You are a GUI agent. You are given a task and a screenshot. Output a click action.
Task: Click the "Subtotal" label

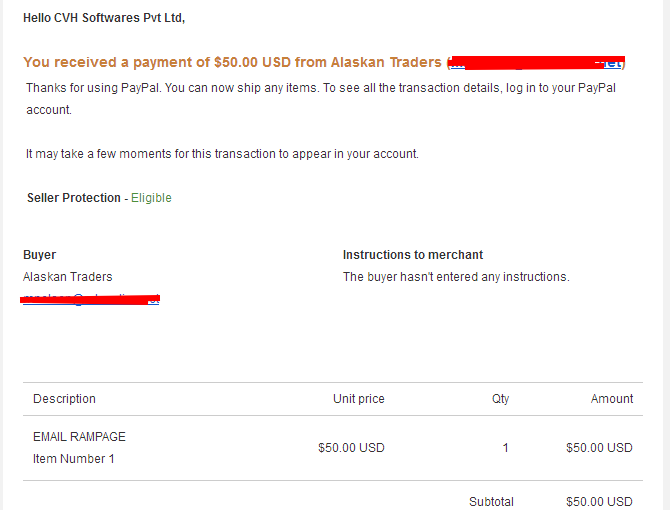[491, 502]
